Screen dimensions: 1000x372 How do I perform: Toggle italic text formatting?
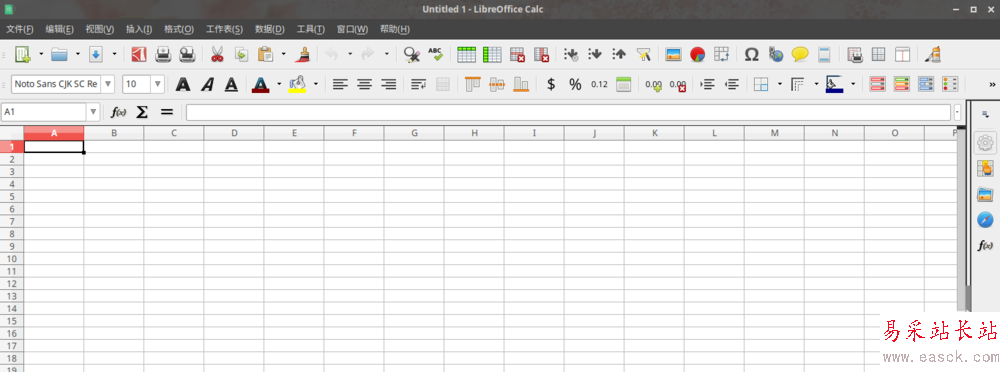(207, 84)
